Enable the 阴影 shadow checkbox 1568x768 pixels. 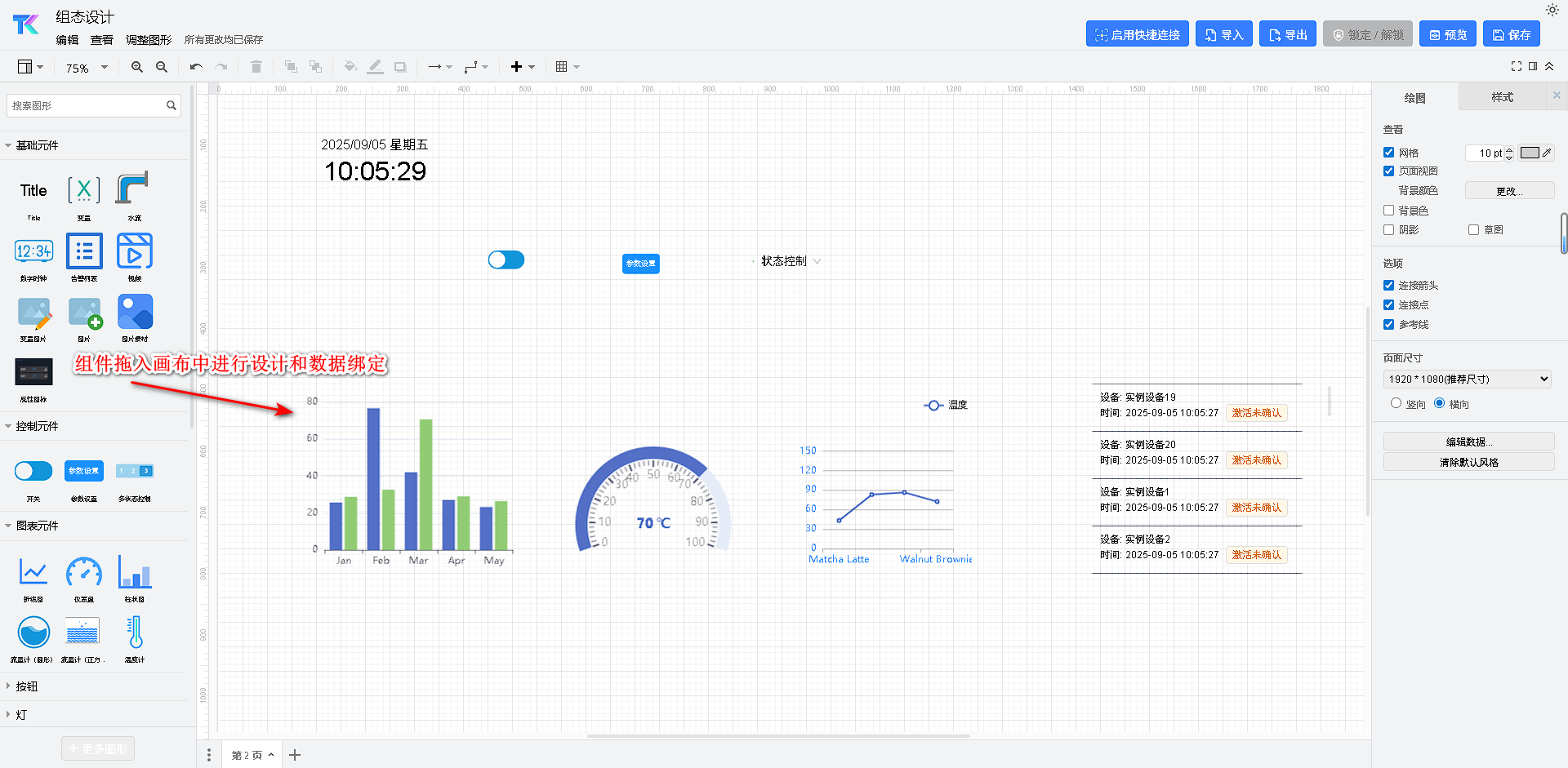(1389, 230)
